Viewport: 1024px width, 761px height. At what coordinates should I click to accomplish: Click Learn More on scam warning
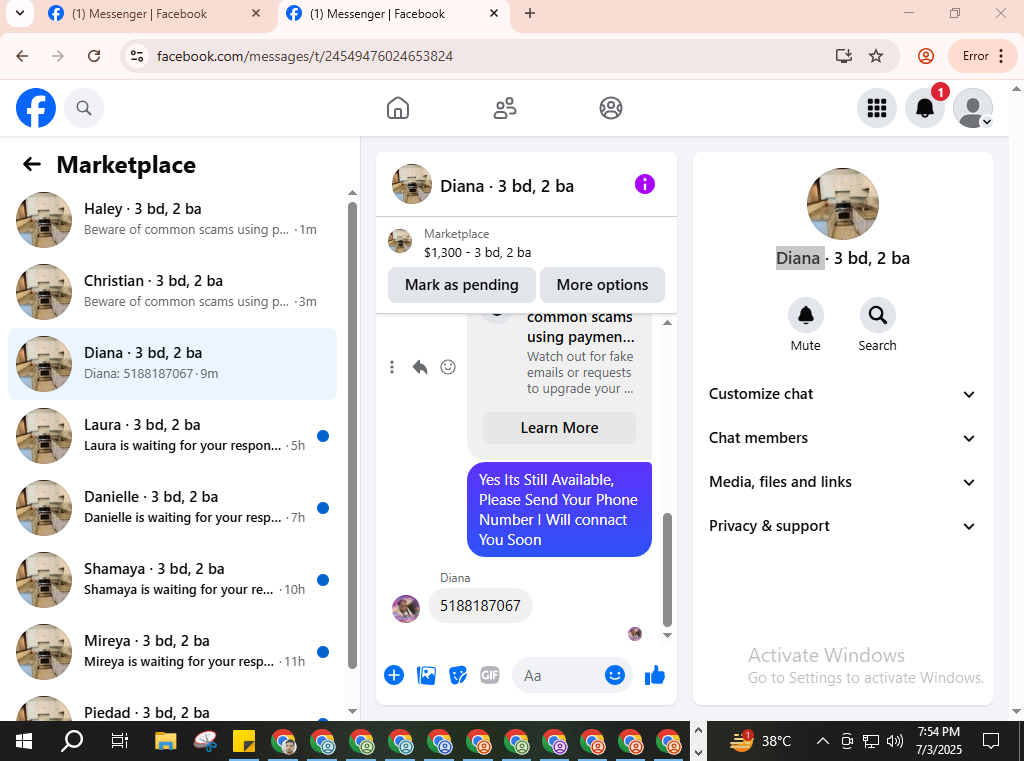click(x=559, y=428)
